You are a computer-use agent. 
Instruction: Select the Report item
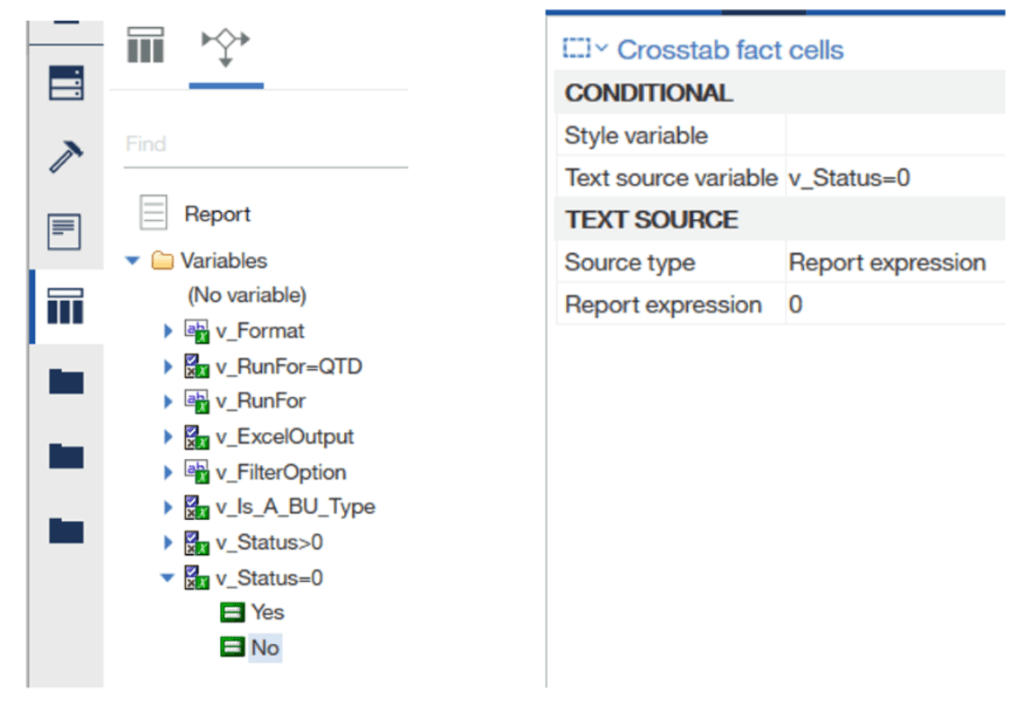tap(217, 214)
